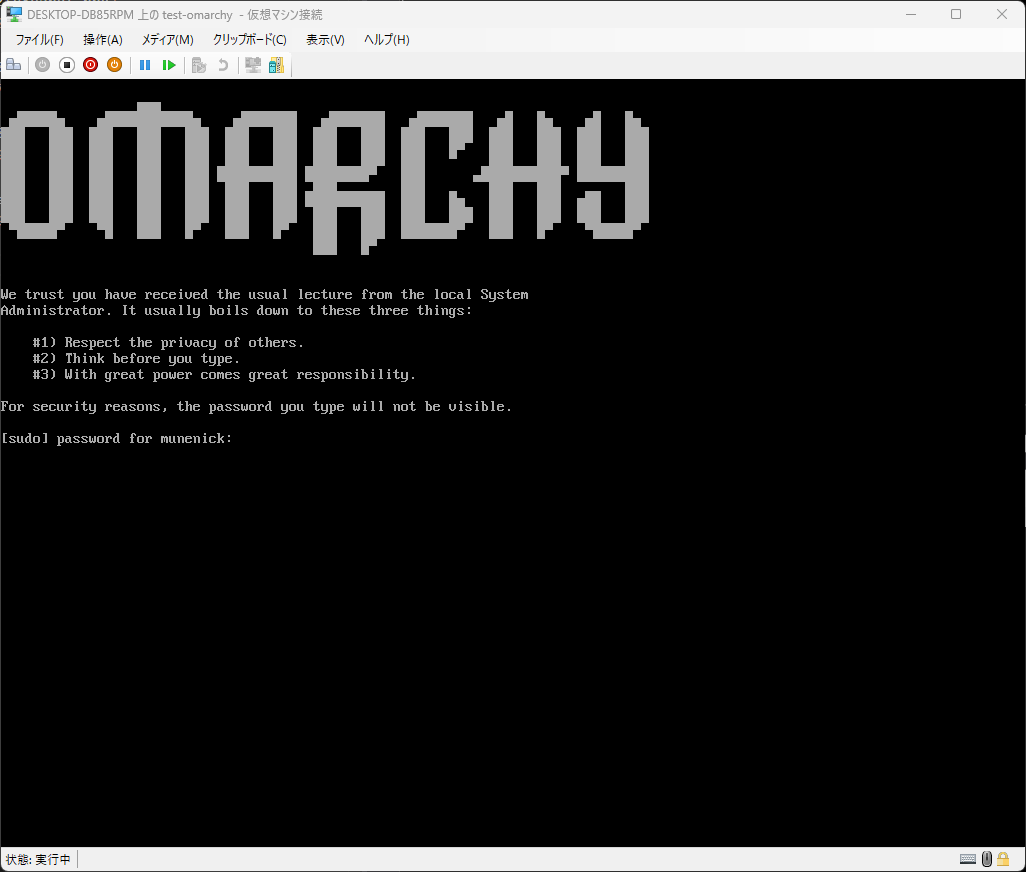Shut down the VM with the red power icon
The width and height of the screenshot is (1026, 872).
(90, 65)
